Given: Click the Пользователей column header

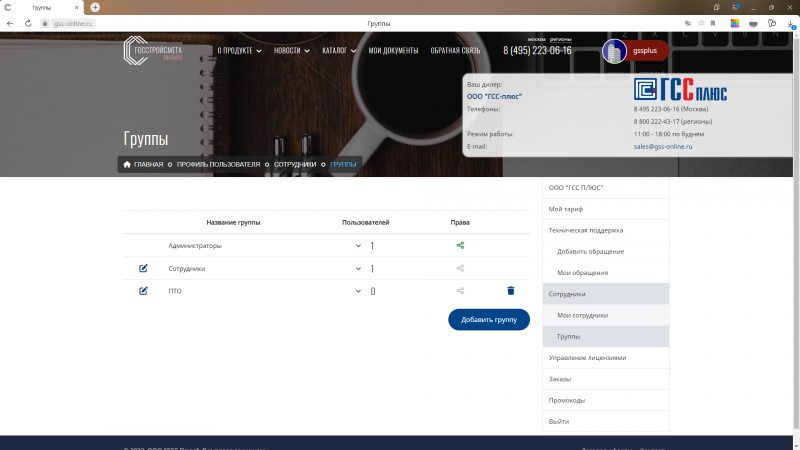Looking at the screenshot, I should 365,222.
